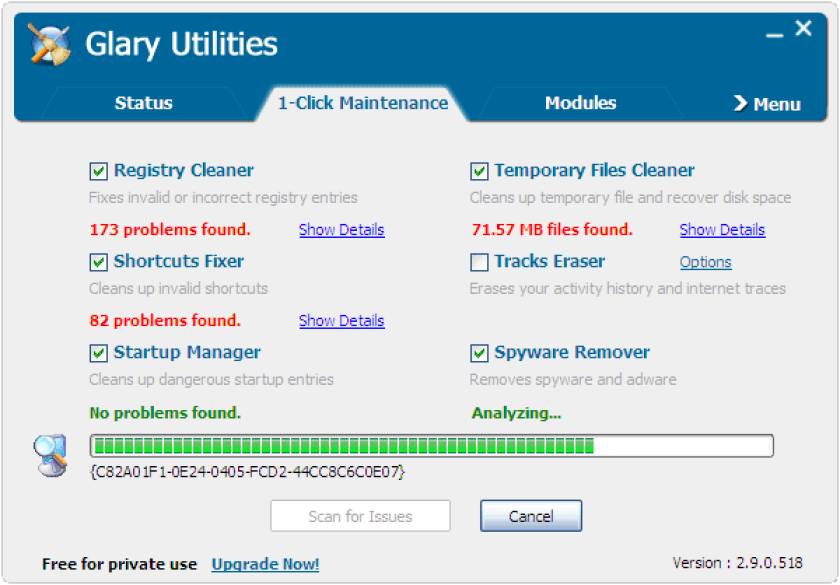
Task: Uncheck the Startup Manager checkbox
Action: pyautogui.click(x=99, y=354)
